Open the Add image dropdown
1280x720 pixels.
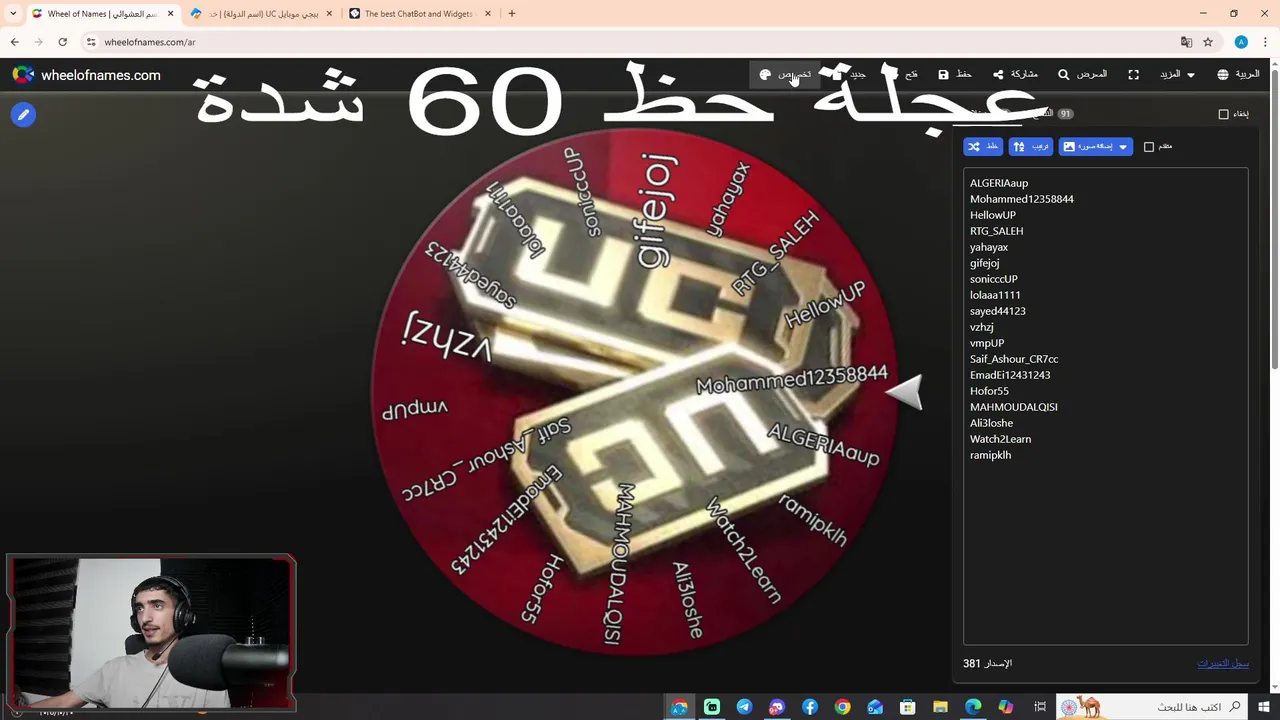[1095, 146]
